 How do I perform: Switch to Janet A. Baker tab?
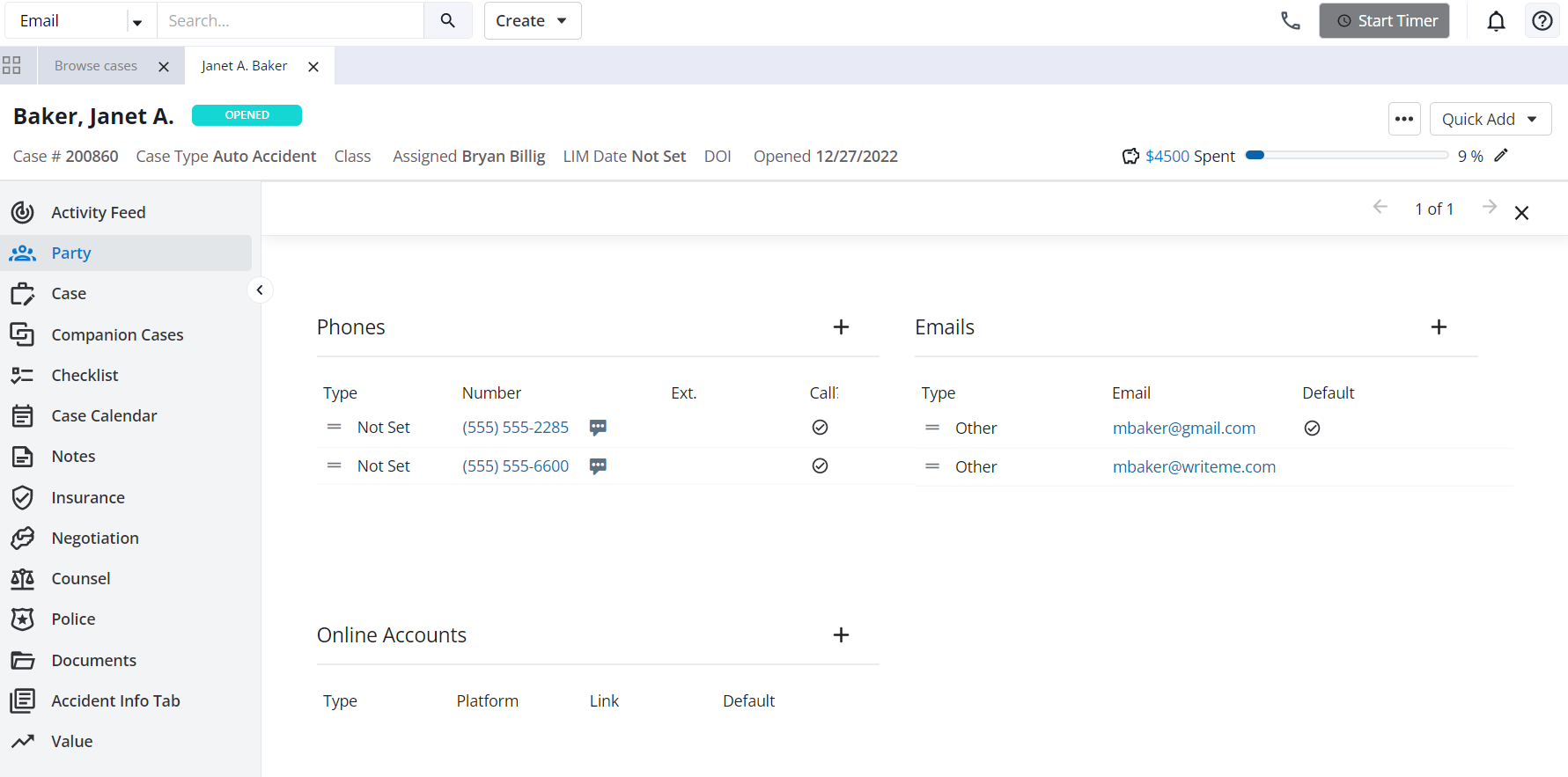point(244,66)
